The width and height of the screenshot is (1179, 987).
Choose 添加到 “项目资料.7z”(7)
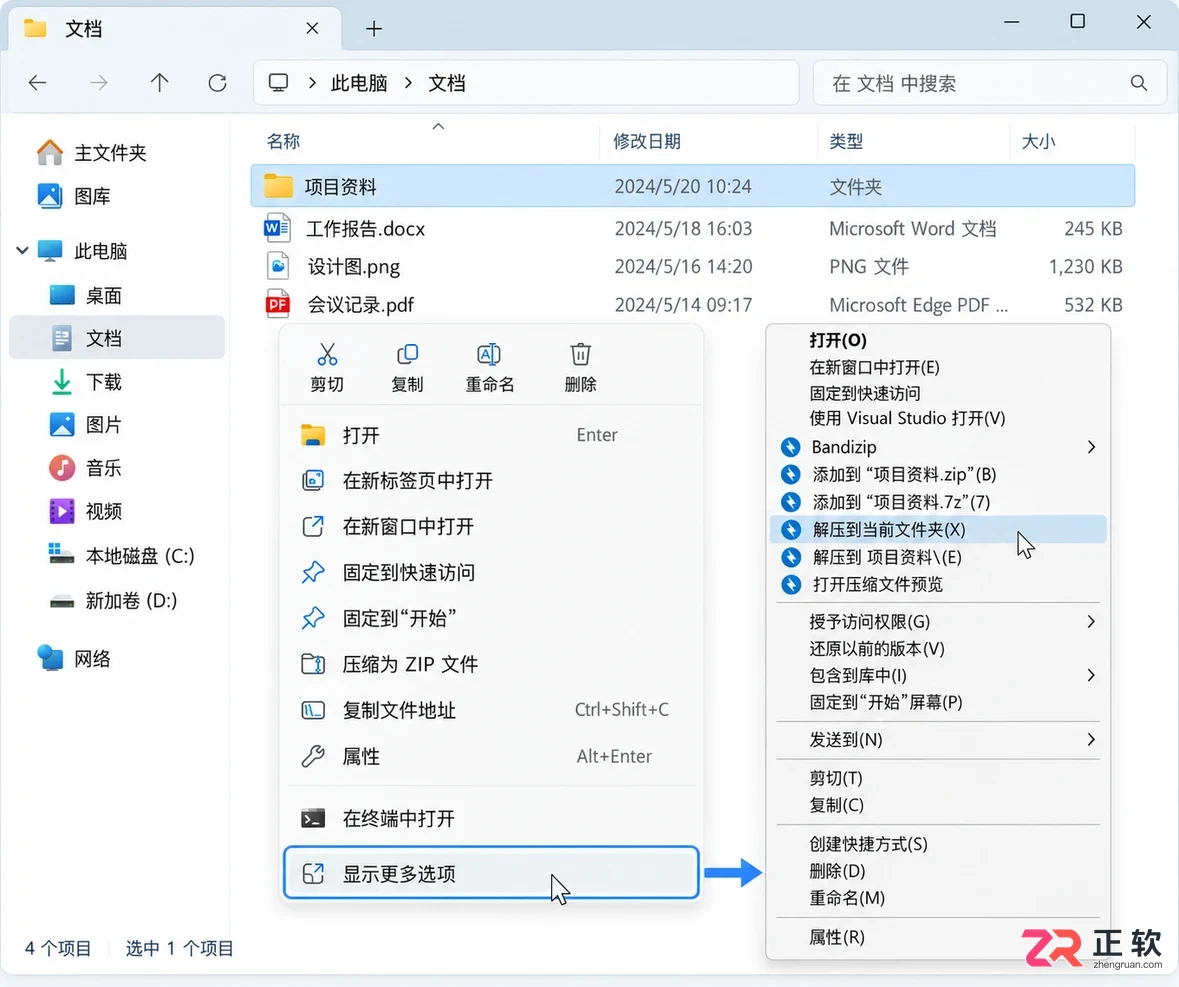pyautogui.click(x=938, y=502)
